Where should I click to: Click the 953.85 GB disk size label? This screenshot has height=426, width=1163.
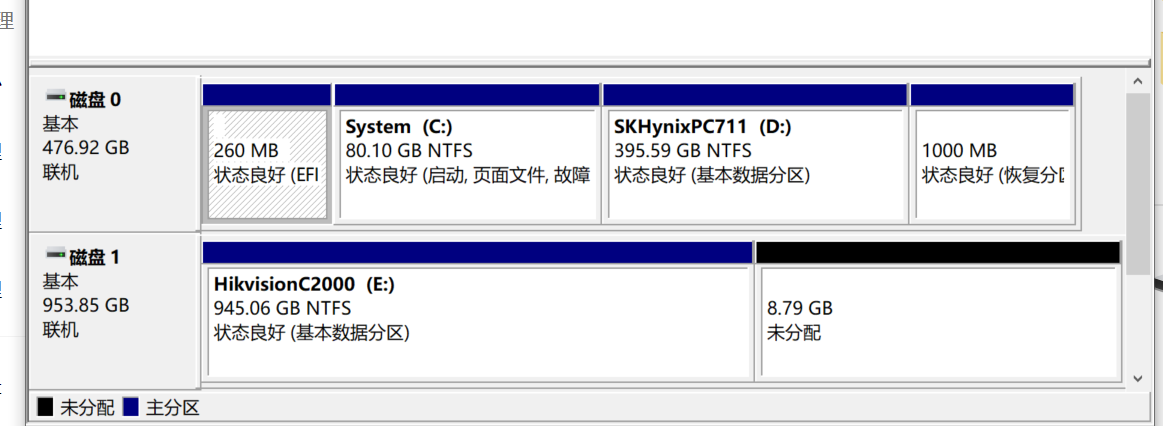86,305
